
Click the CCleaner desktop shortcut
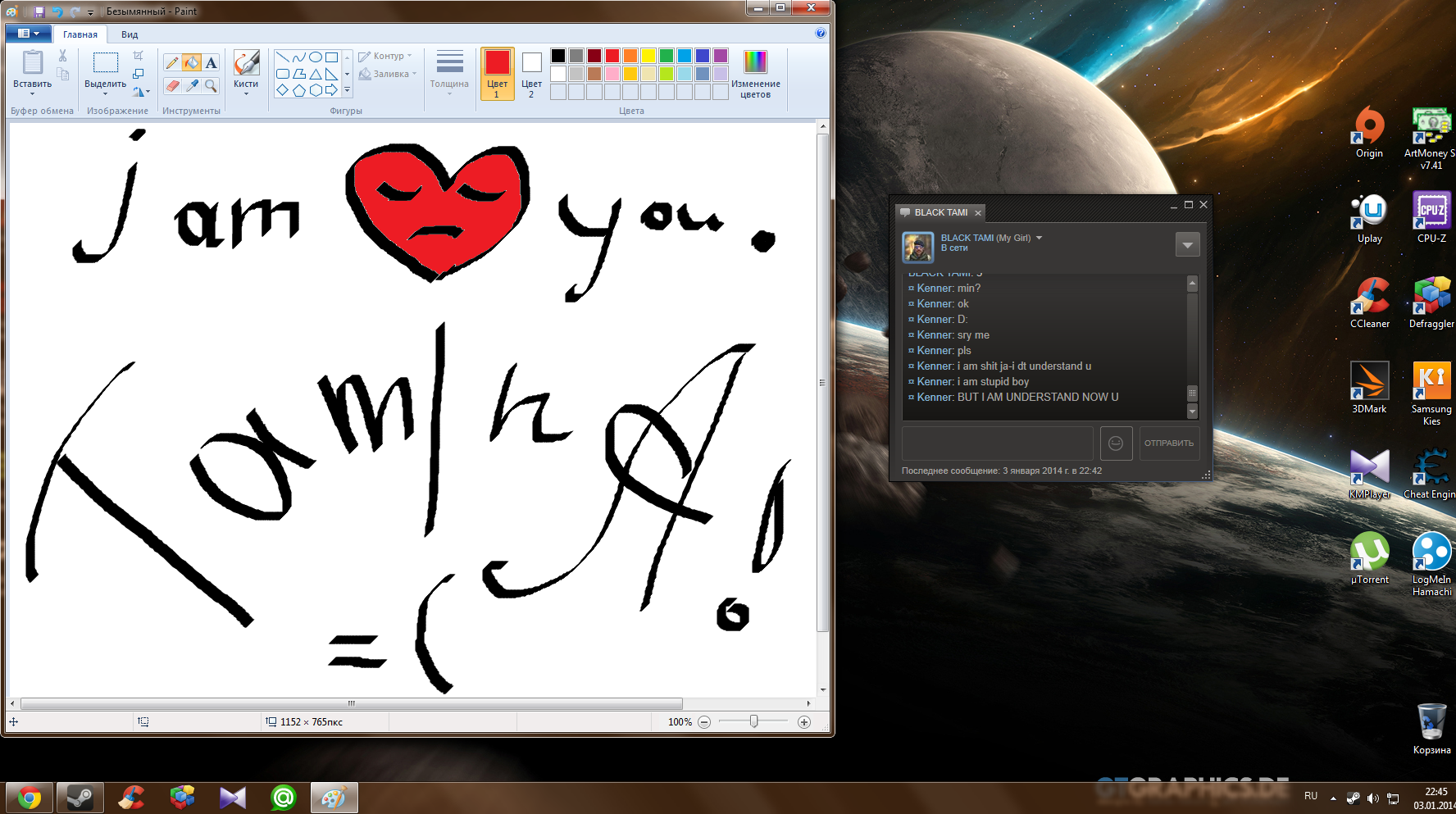1370,302
